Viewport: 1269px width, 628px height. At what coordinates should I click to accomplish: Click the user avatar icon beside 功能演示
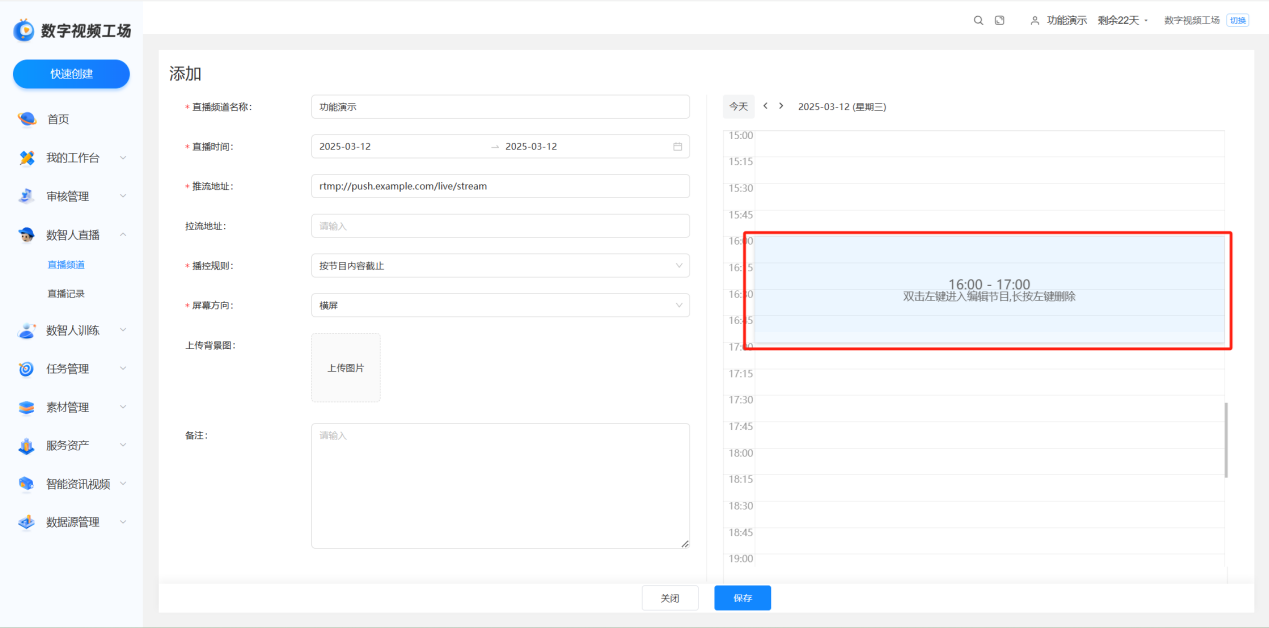[x=1034, y=20]
